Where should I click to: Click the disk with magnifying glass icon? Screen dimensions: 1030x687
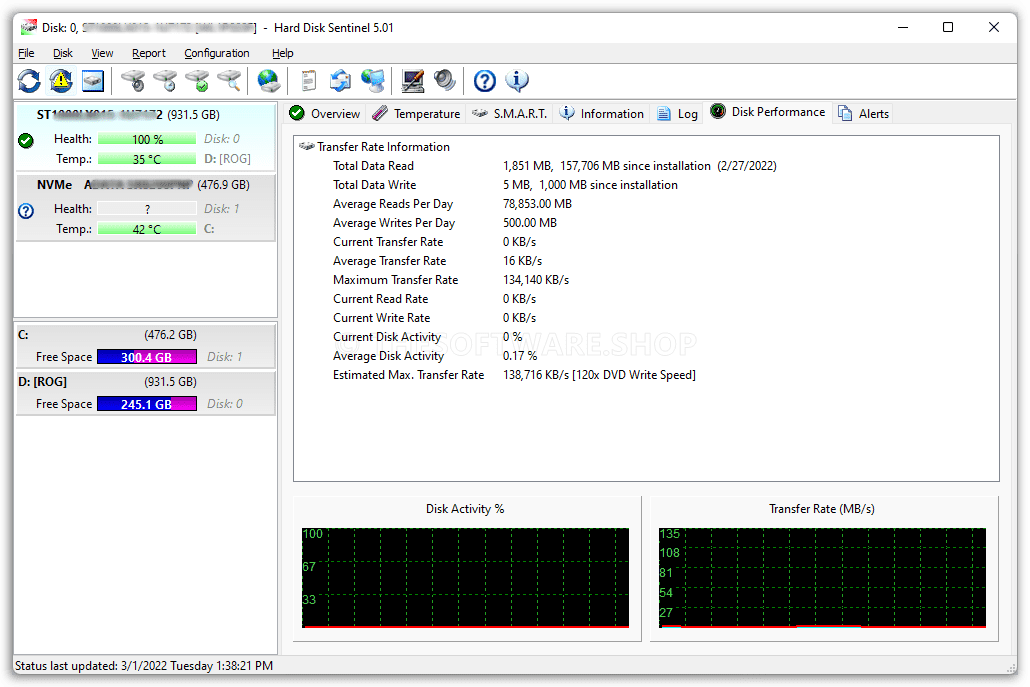[x=229, y=81]
